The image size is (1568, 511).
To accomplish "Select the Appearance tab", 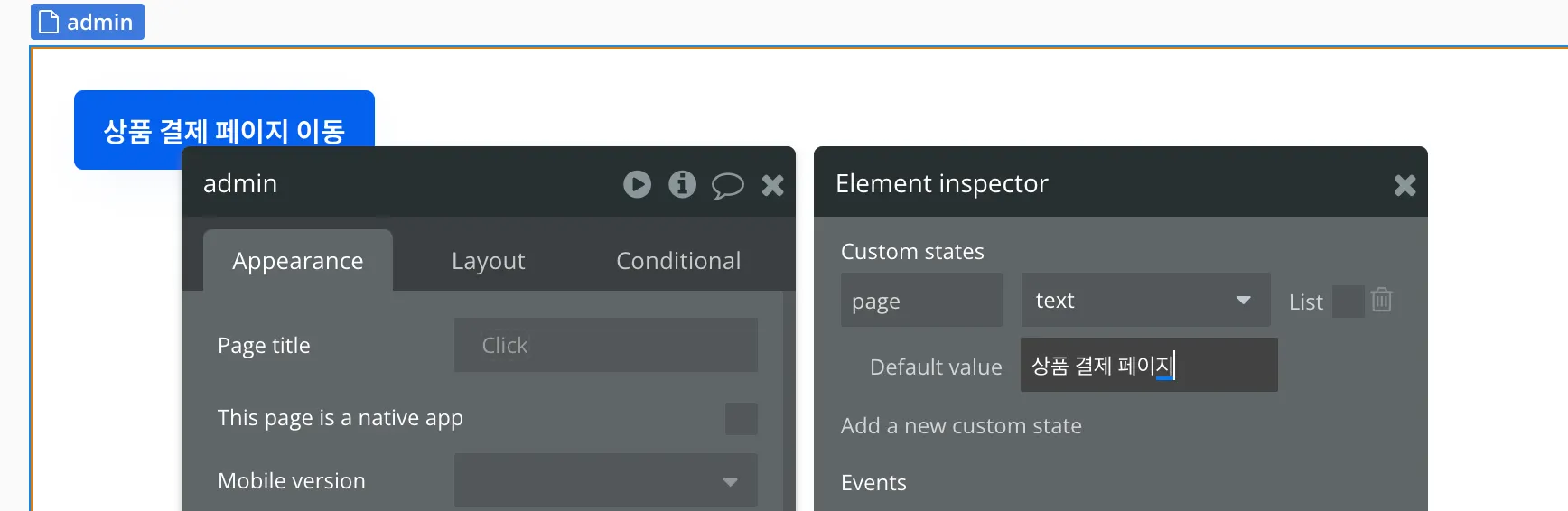I will coord(297,261).
